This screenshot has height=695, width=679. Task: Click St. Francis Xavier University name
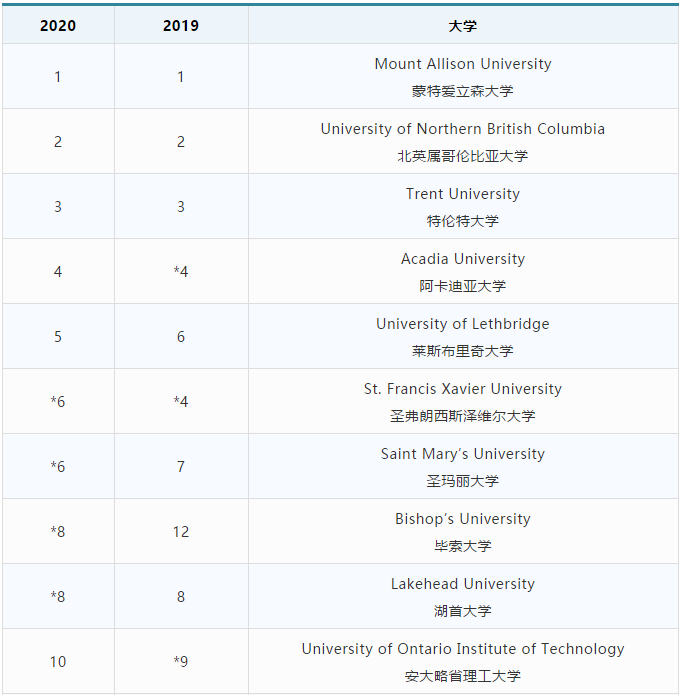(463, 389)
